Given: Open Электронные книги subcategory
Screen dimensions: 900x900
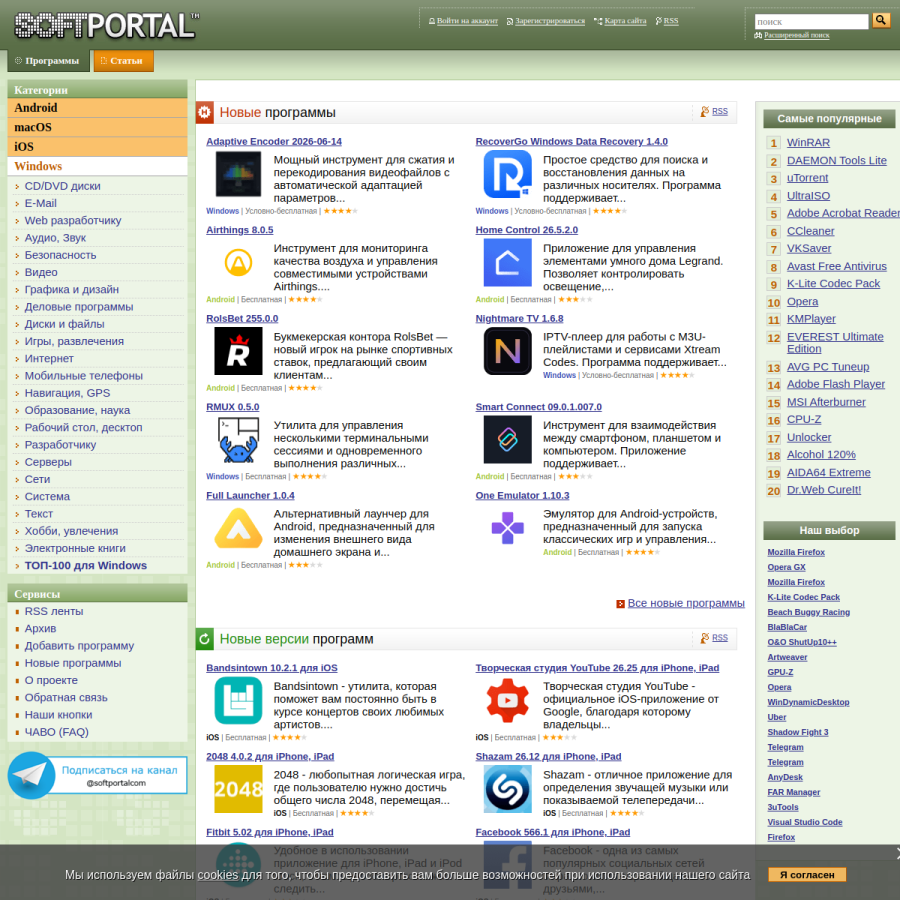Looking at the screenshot, I should (x=75, y=548).
